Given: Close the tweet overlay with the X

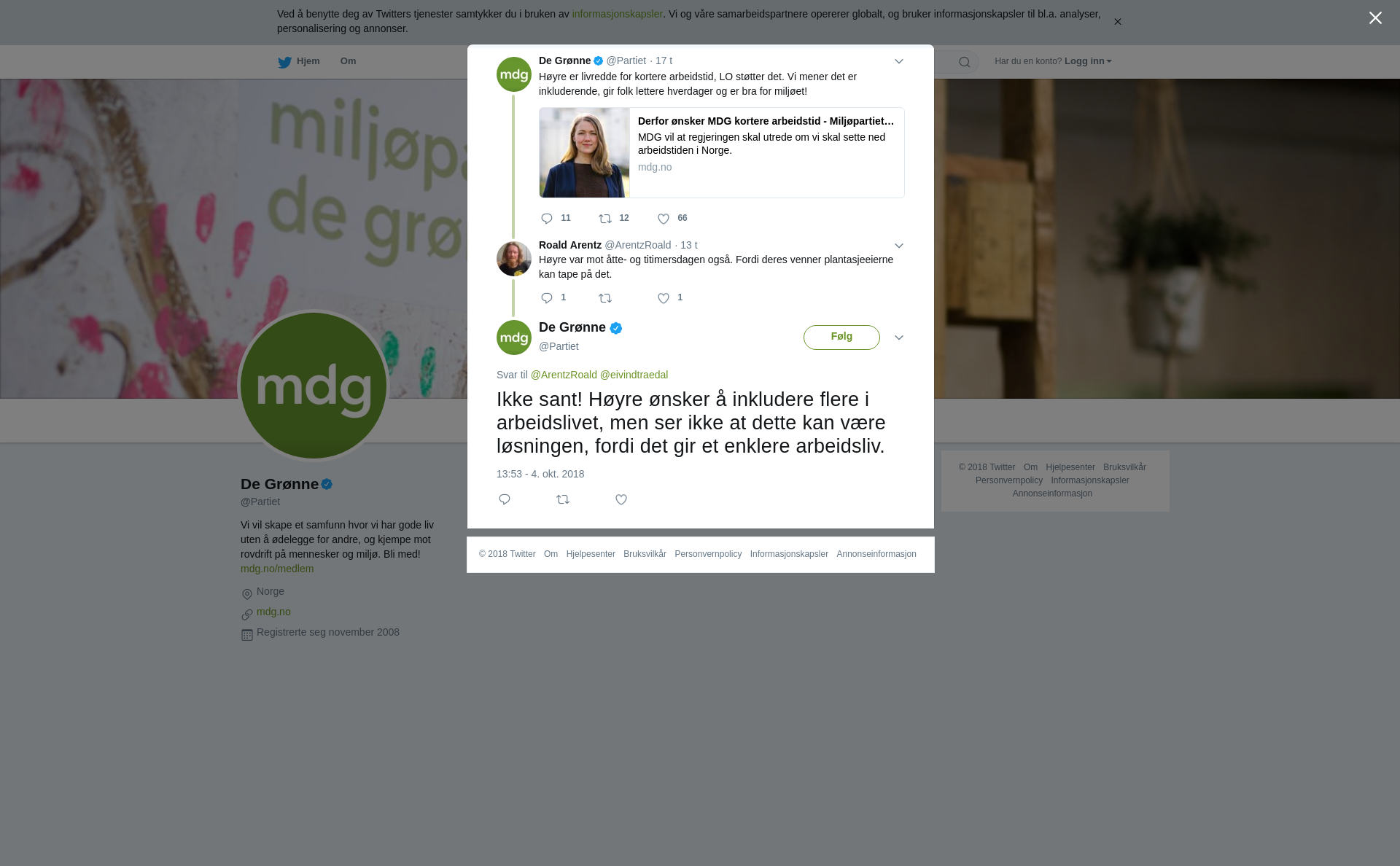Looking at the screenshot, I should (x=1375, y=18).
